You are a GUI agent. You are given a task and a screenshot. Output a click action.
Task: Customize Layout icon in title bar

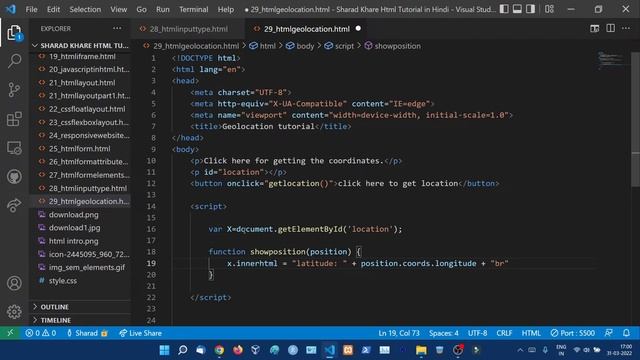pyautogui.click(x=549, y=9)
